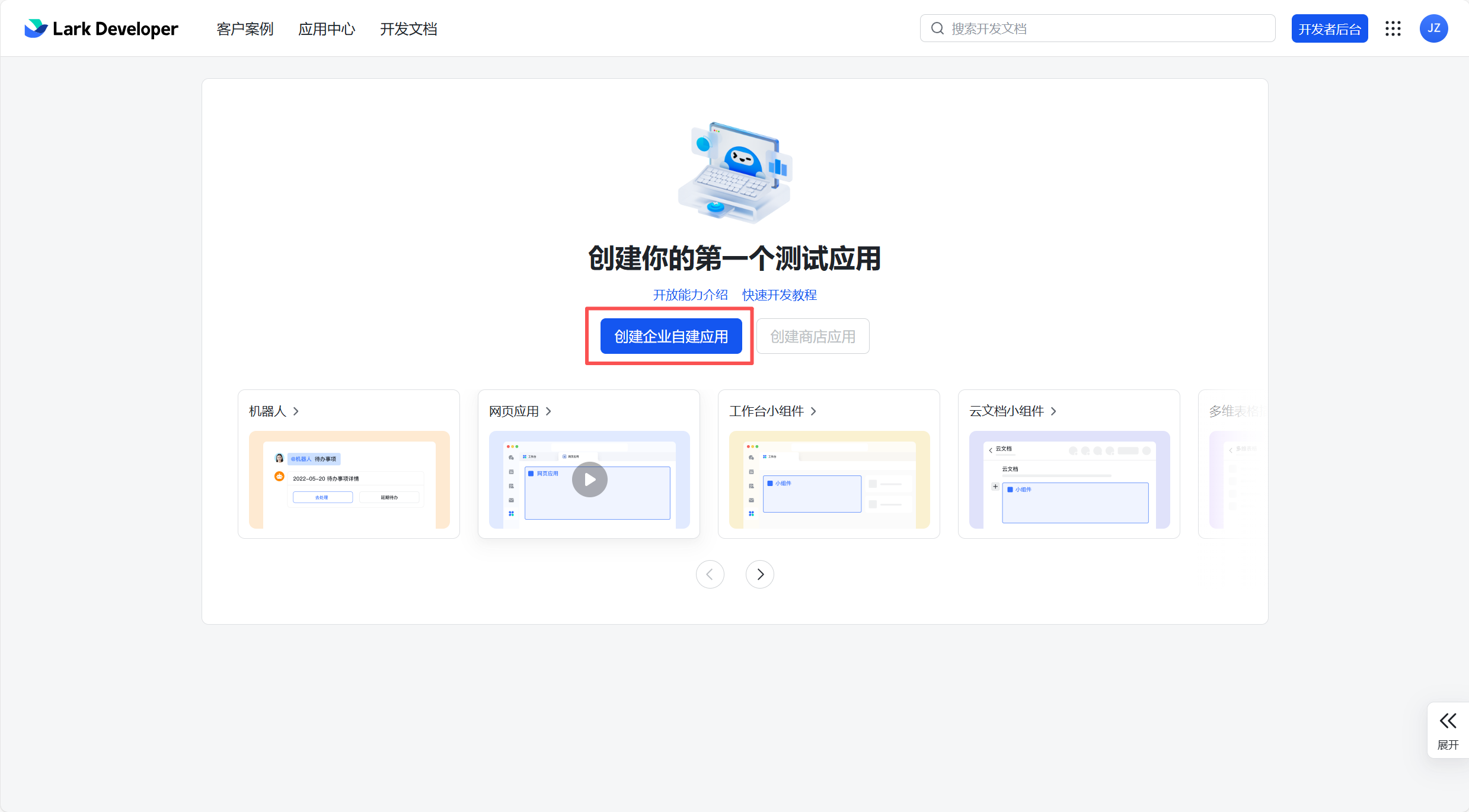This screenshot has width=1469, height=812.
Task: Expand the collapsed 展开 side panel
Action: point(1448,730)
